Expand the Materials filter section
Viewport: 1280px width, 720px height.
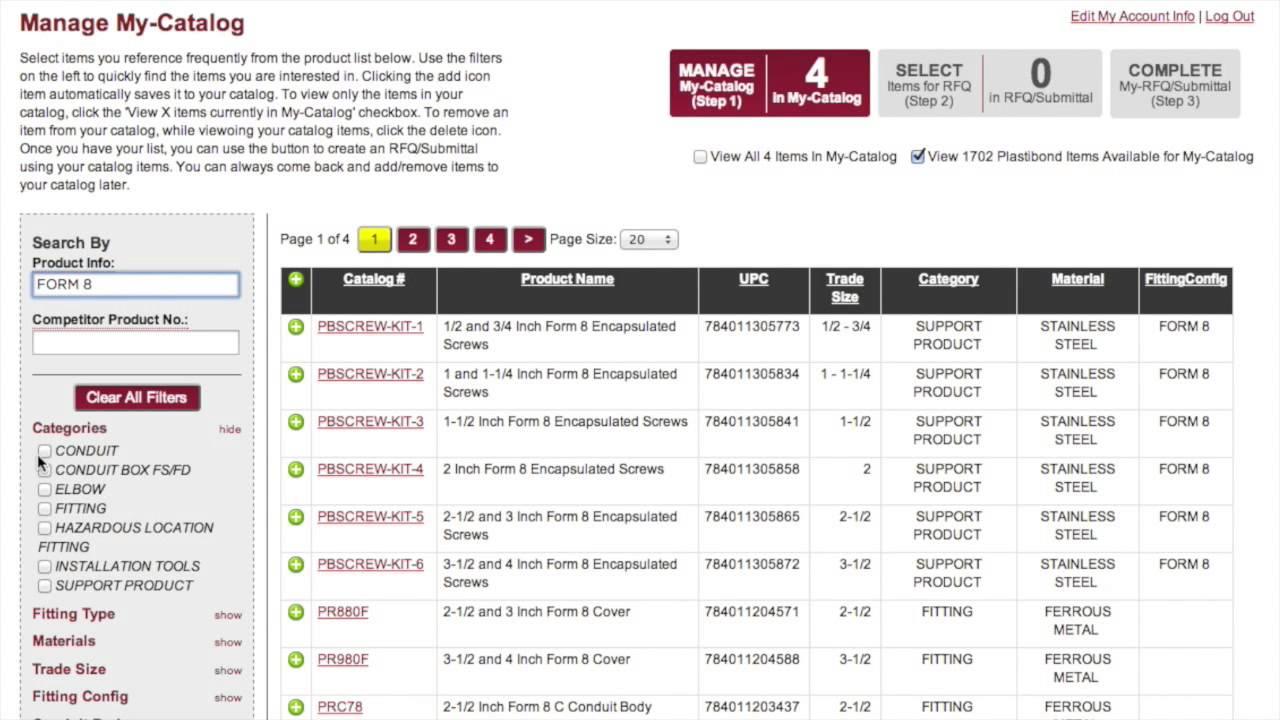click(228, 642)
